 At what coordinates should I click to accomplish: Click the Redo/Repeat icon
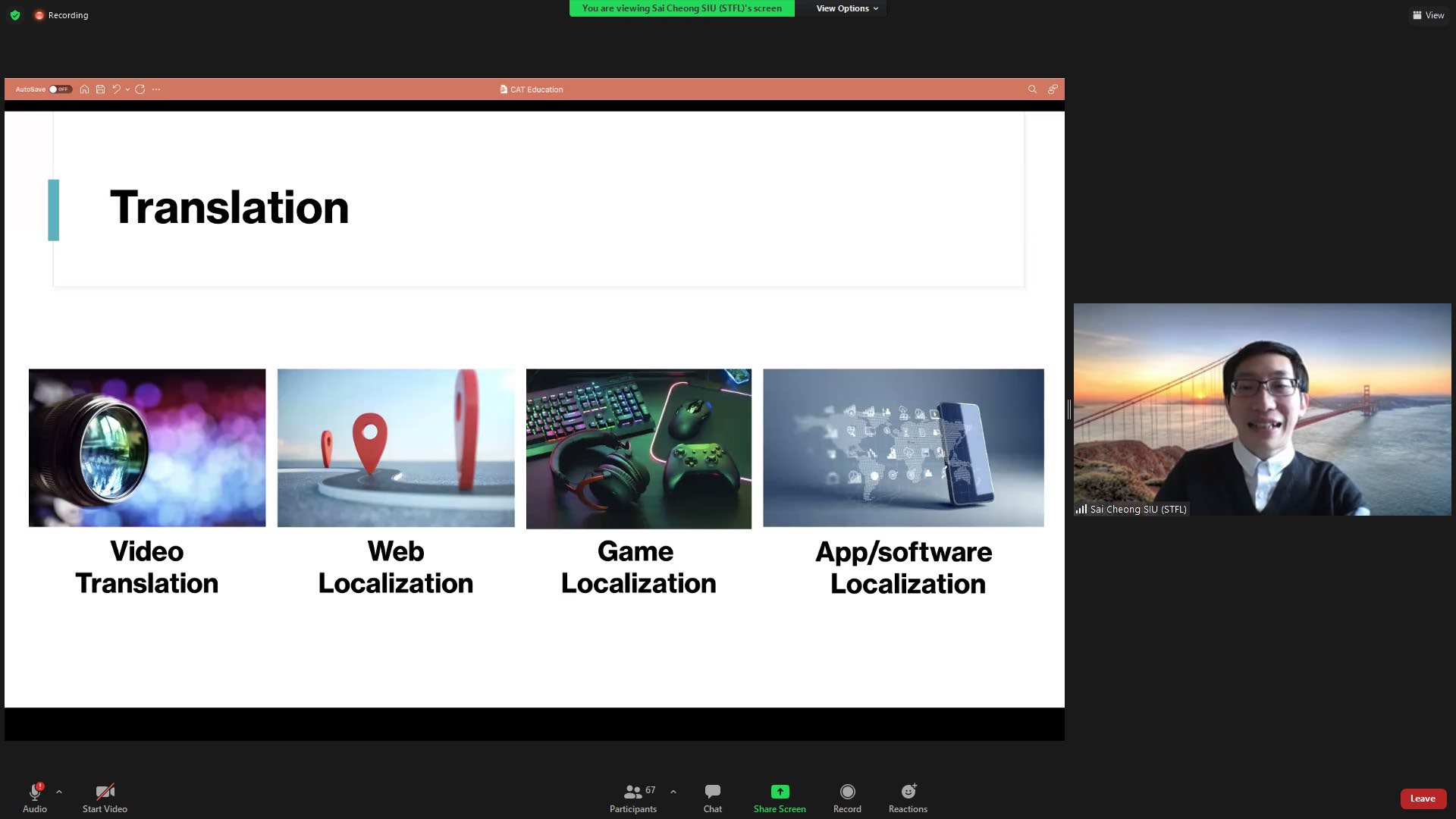(x=140, y=89)
